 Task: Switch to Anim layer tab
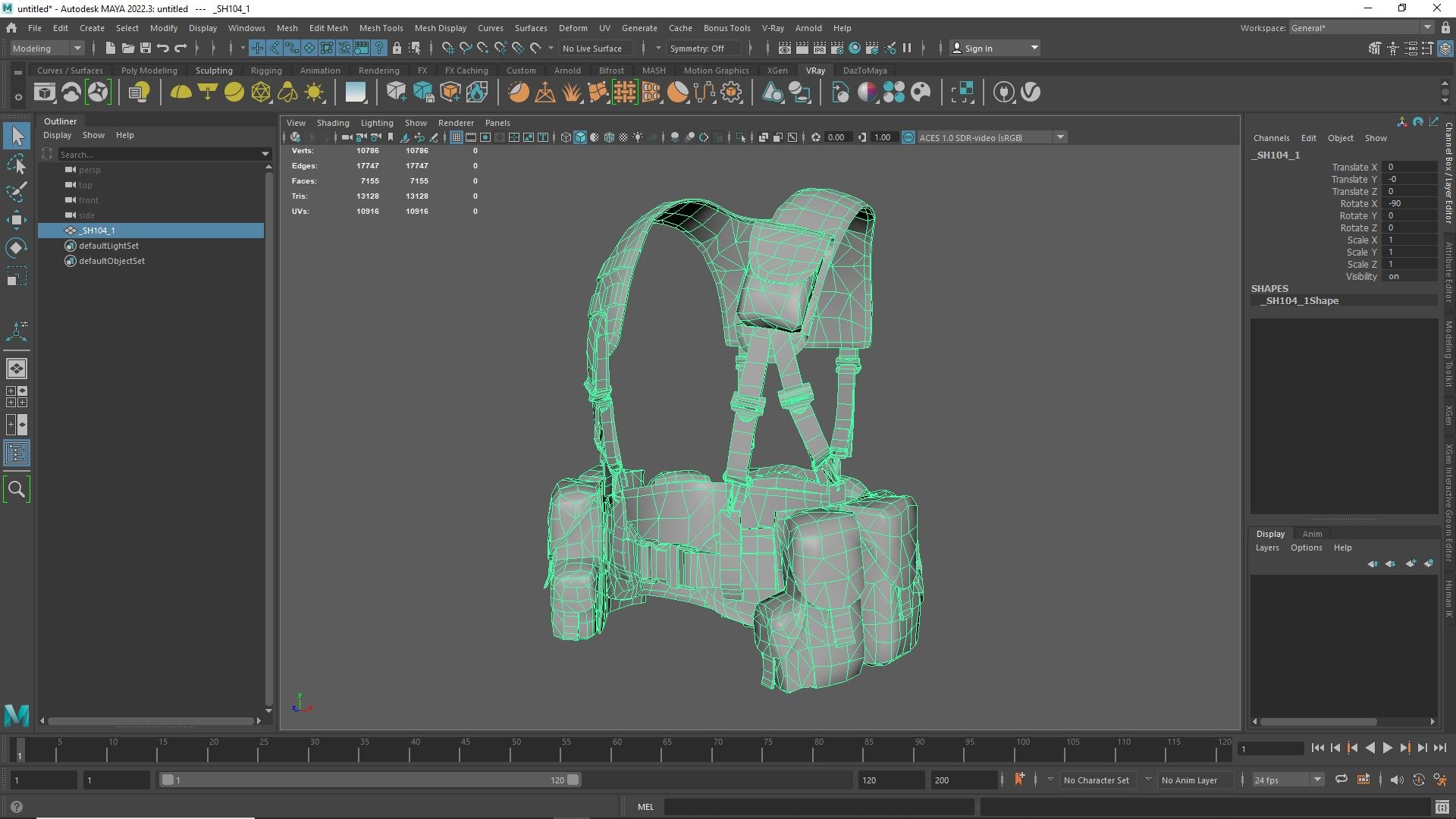[1312, 534]
